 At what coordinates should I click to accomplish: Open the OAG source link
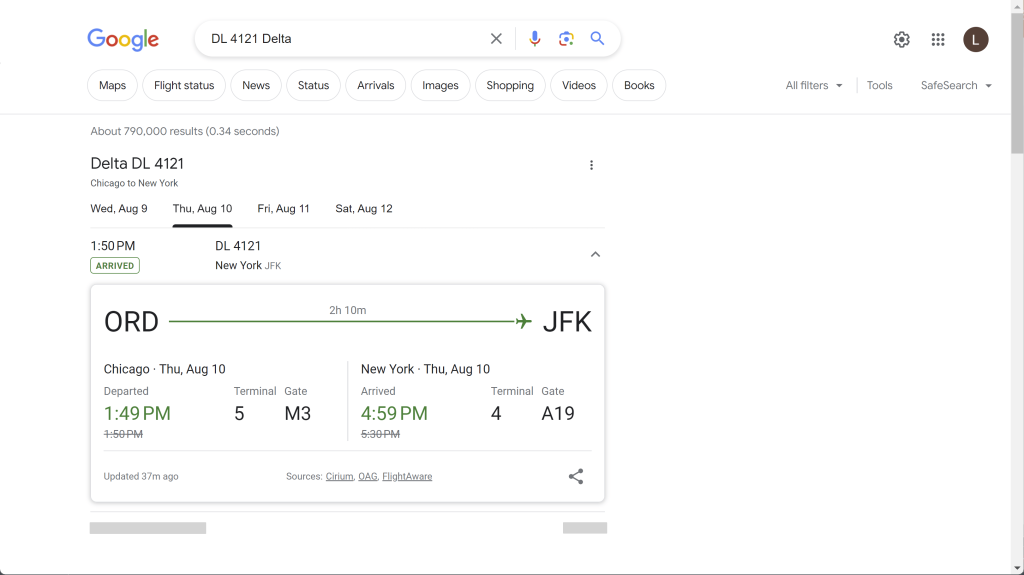[368, 476]
